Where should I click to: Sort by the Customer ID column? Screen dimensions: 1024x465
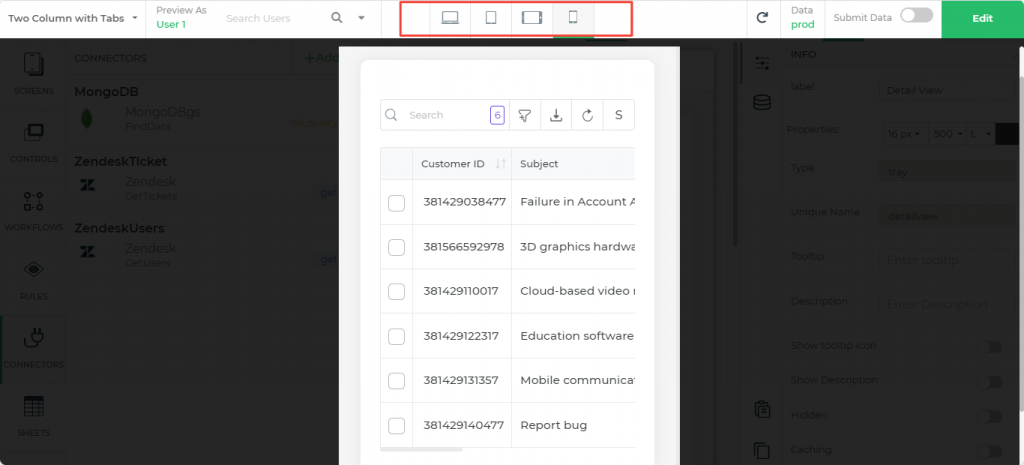click(501, 164)
